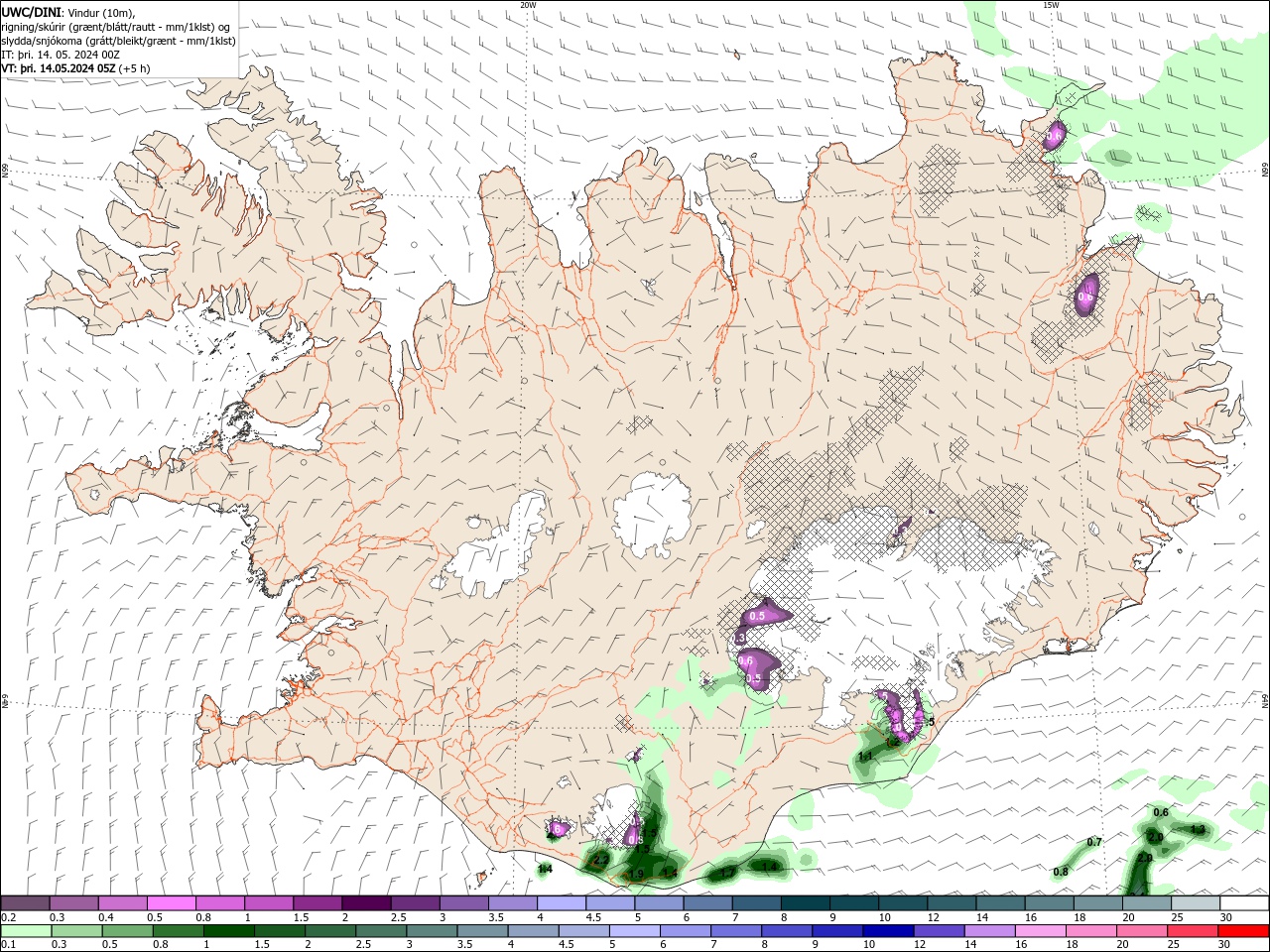Click the '1.9' precipitation value on south coast
This screenshot has height=952, width=1270.
tap(636, 874)
